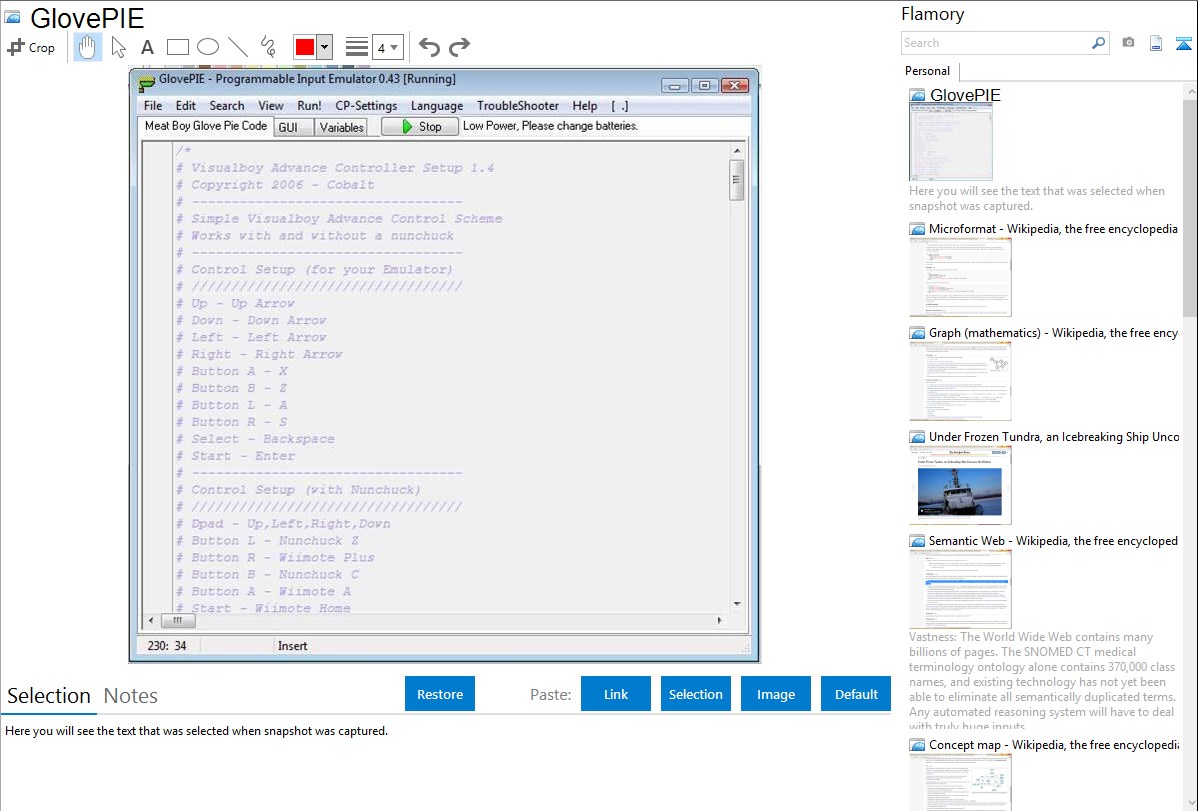Click the red color swatch
Viewport: 1198px width, 811px height.
click(x=304, y=47)
